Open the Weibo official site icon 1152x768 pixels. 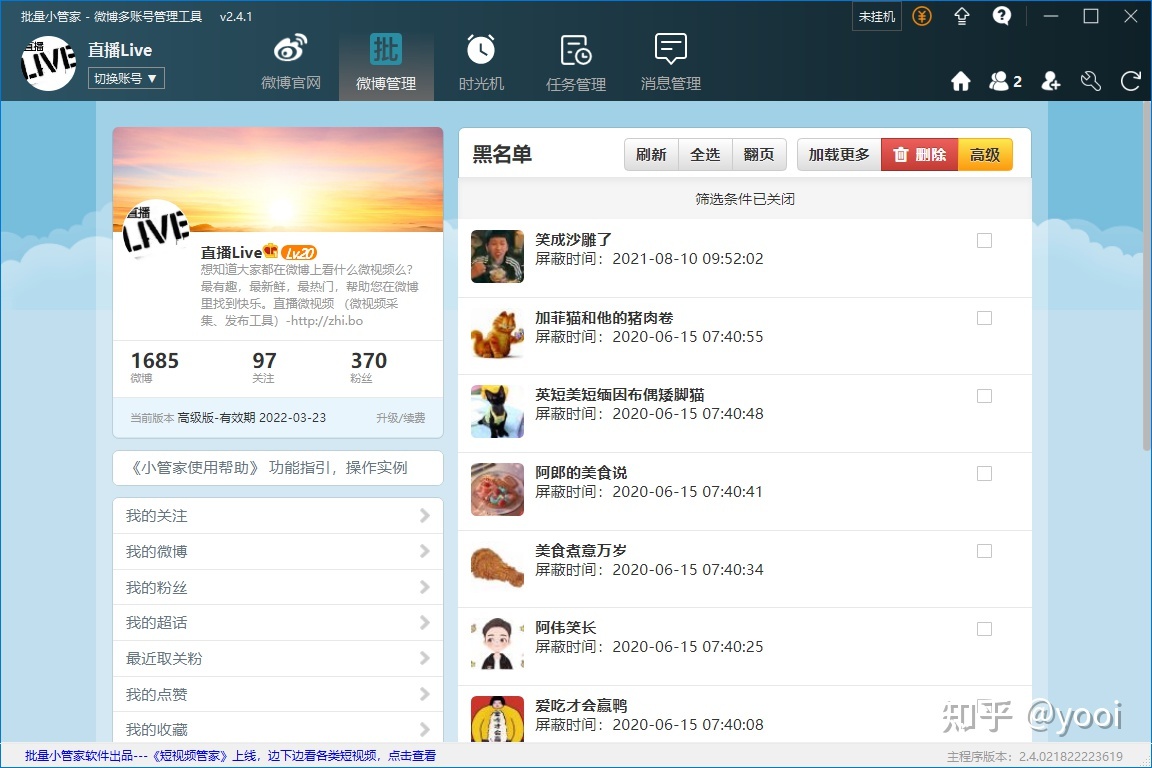291,62
